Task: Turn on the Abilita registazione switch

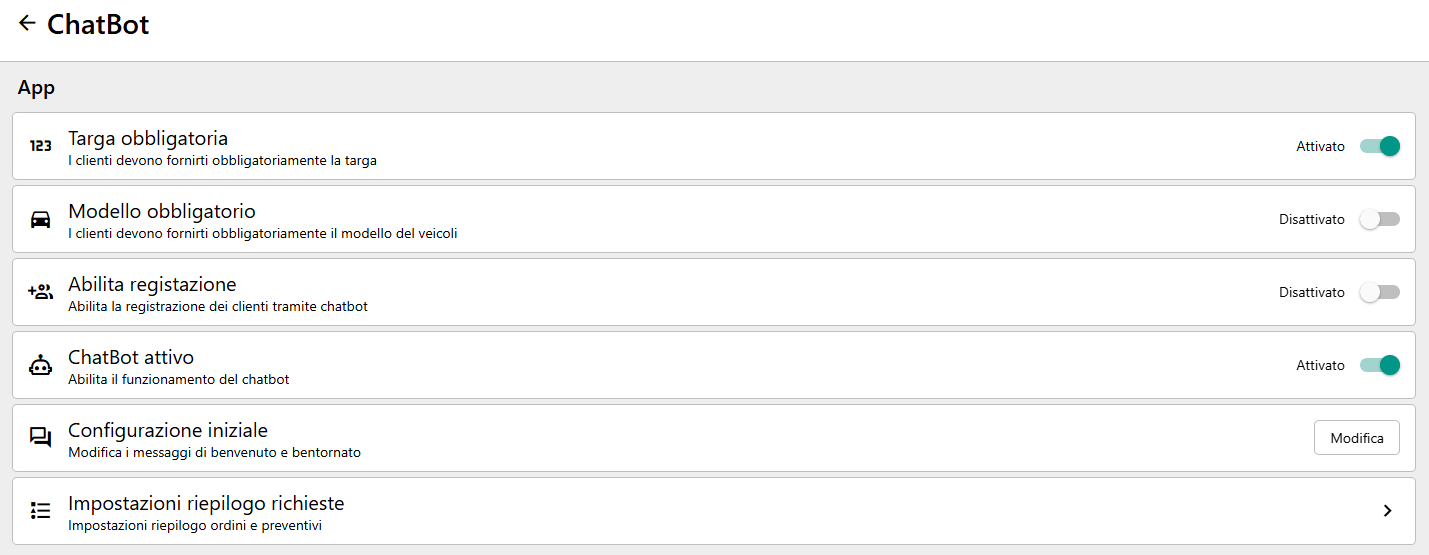Action: click(1380, 292)
